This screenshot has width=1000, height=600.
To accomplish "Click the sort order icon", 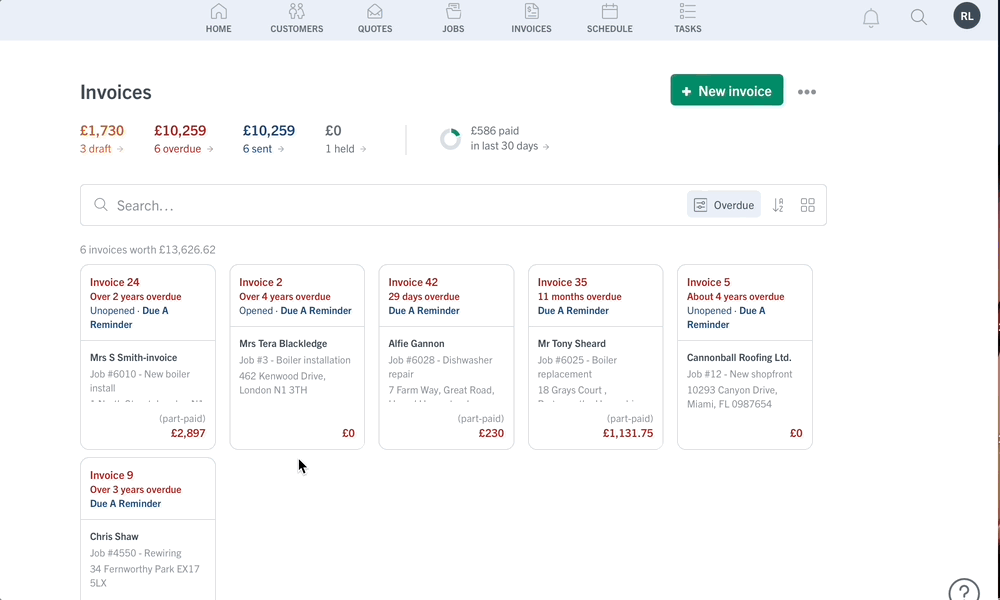I will [778, 205].
